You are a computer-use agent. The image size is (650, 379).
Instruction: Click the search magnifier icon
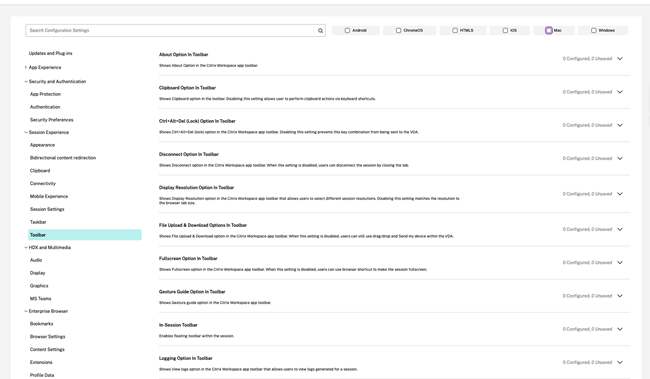point(320,31)
